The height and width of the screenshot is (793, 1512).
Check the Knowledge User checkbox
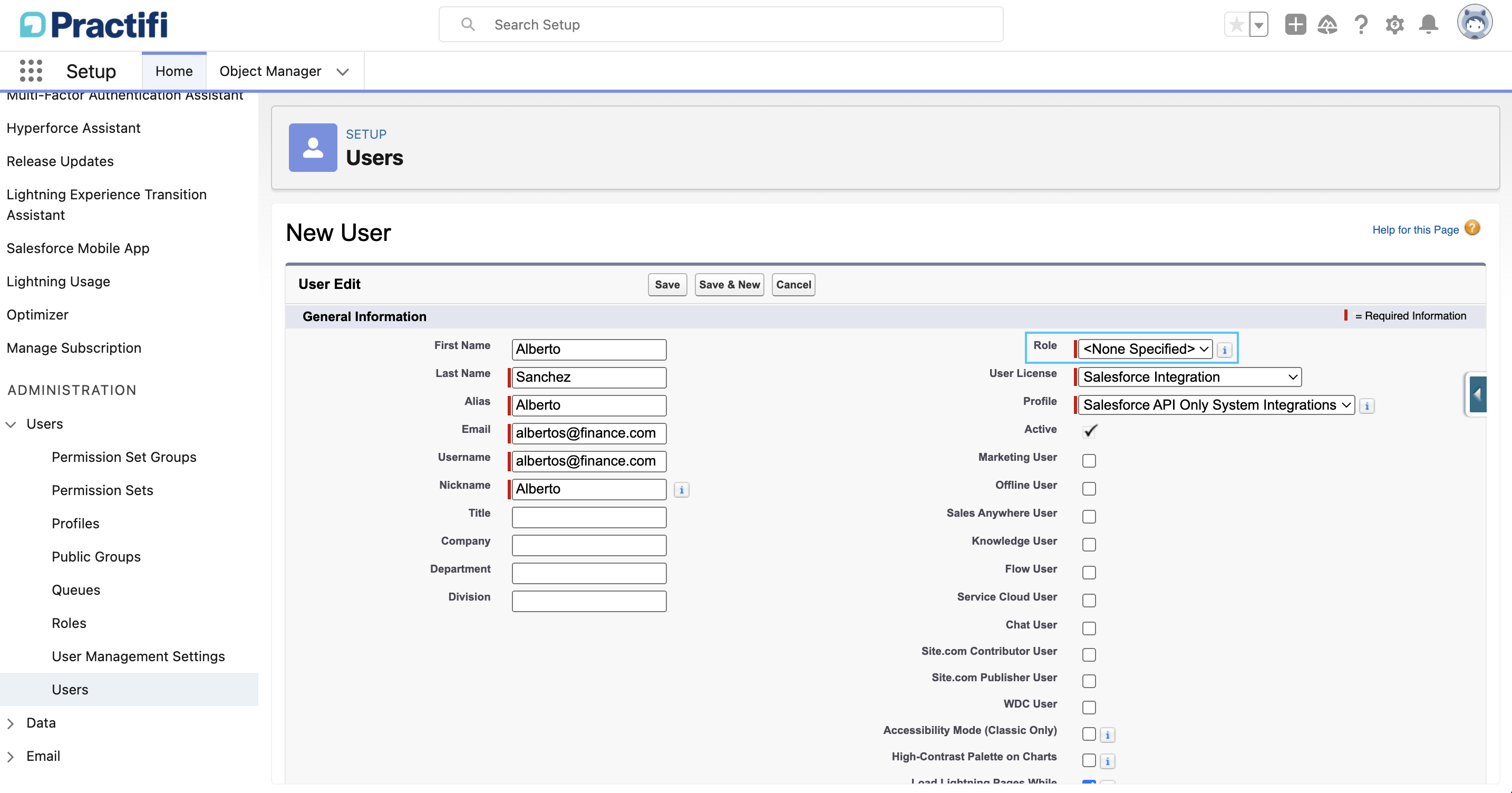(1089, 545)
